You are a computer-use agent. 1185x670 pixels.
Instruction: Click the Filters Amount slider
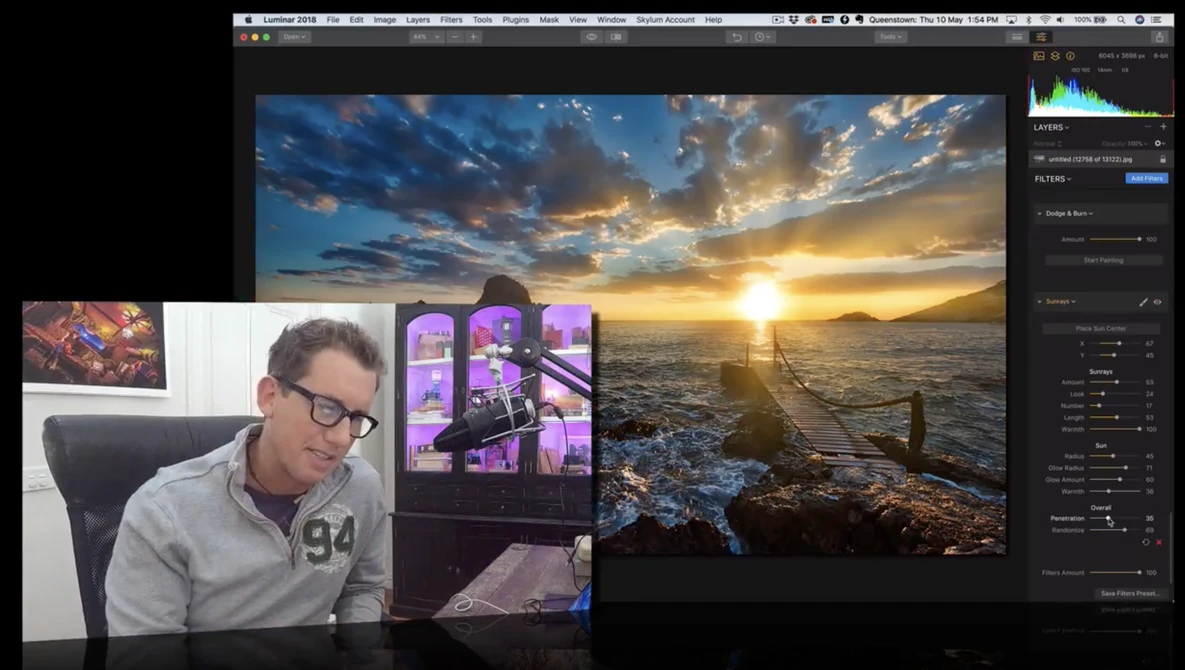(1115, 573)
